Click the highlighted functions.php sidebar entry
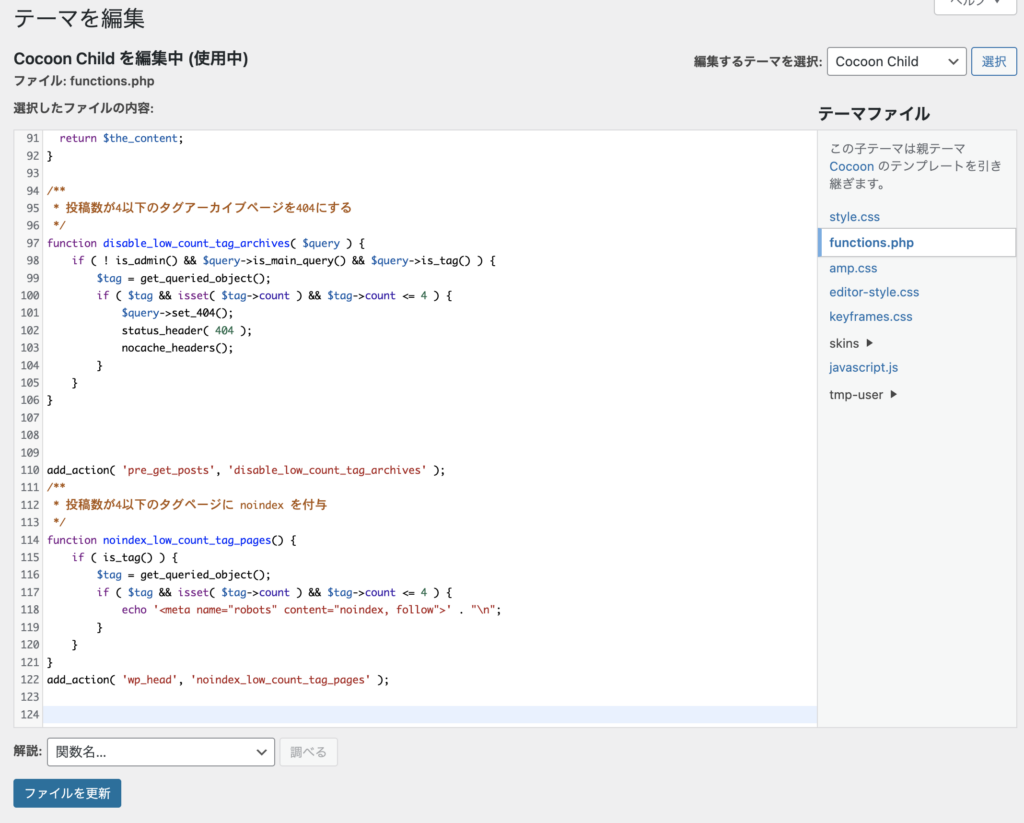 tap(872, 242)
